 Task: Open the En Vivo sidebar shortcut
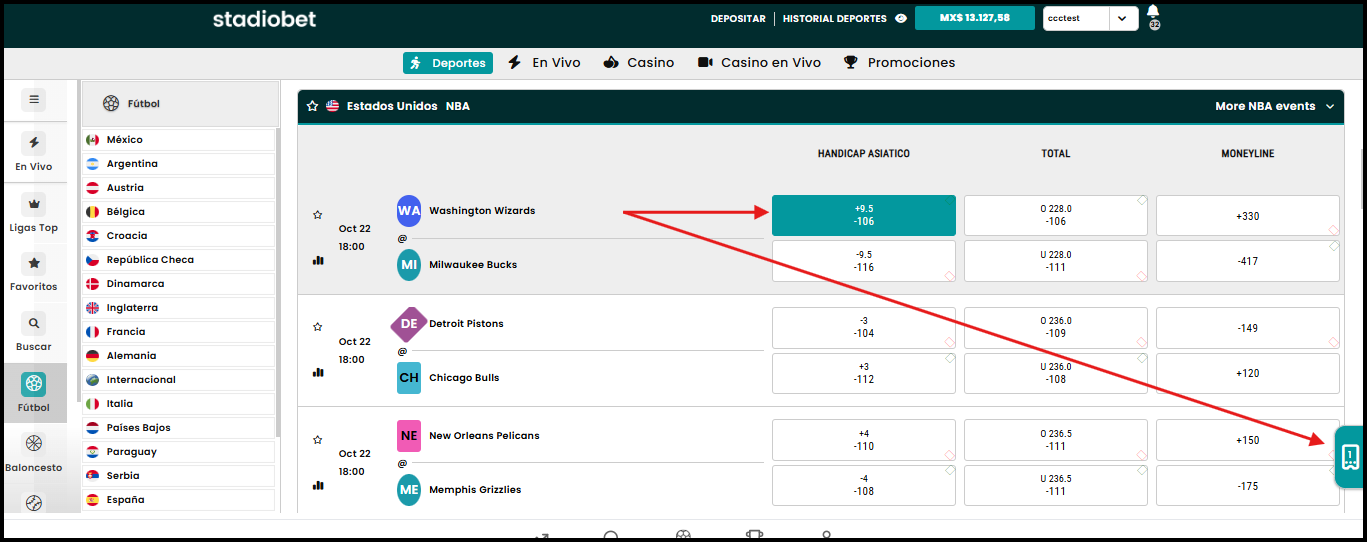click(34, 153)
